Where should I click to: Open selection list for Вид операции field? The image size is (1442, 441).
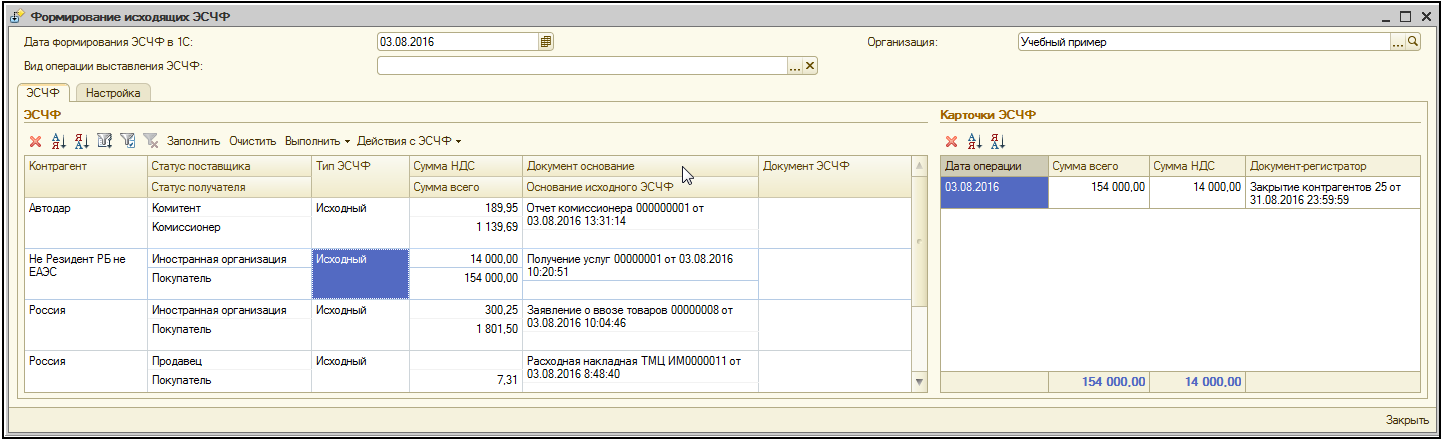pos(795,66)
